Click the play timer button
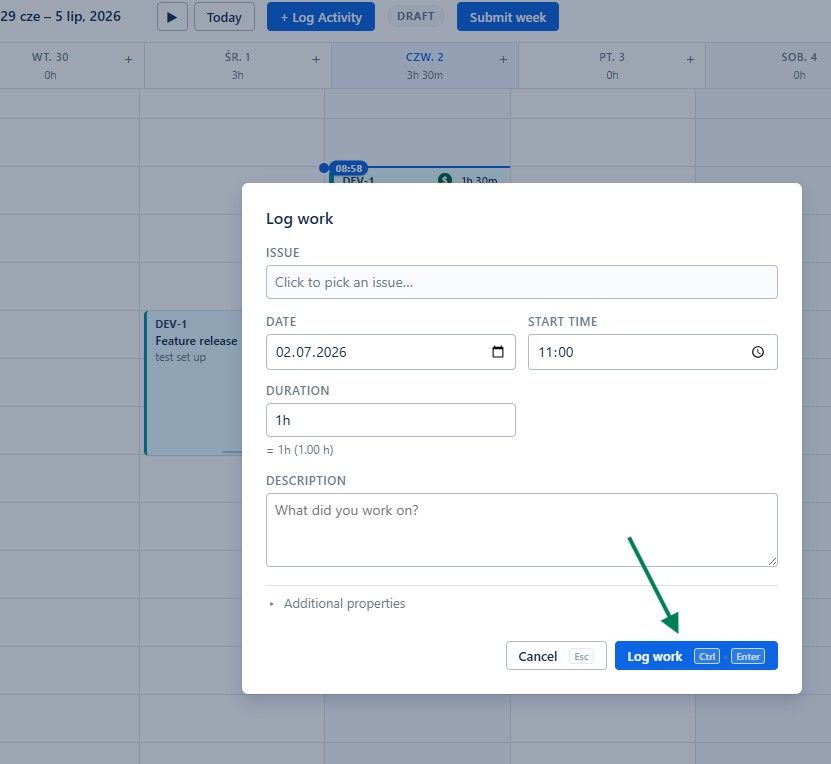Screen dimensions: 831x764 pos(172,17)
